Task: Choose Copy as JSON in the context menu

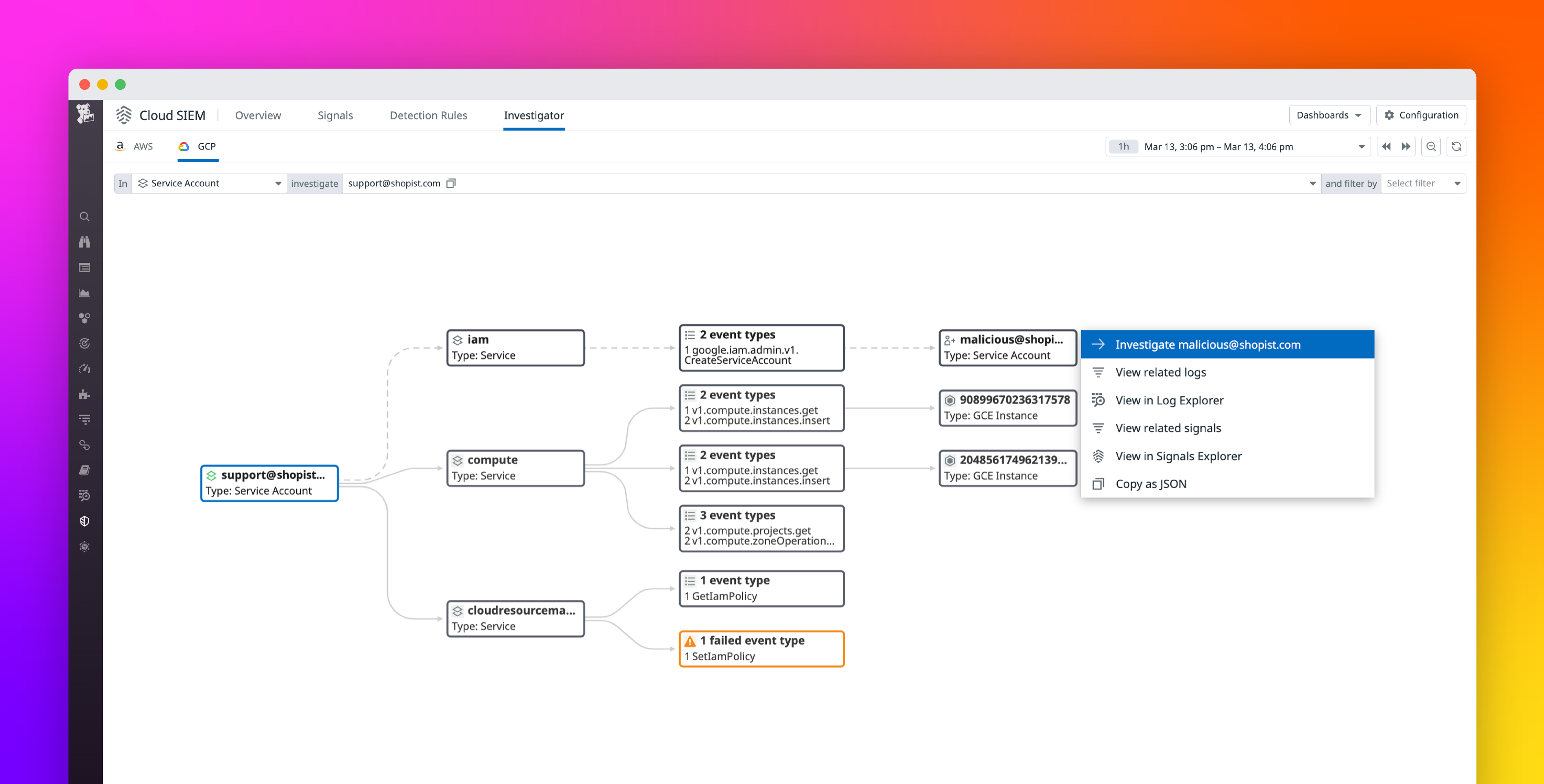Action: point(1151,484)
